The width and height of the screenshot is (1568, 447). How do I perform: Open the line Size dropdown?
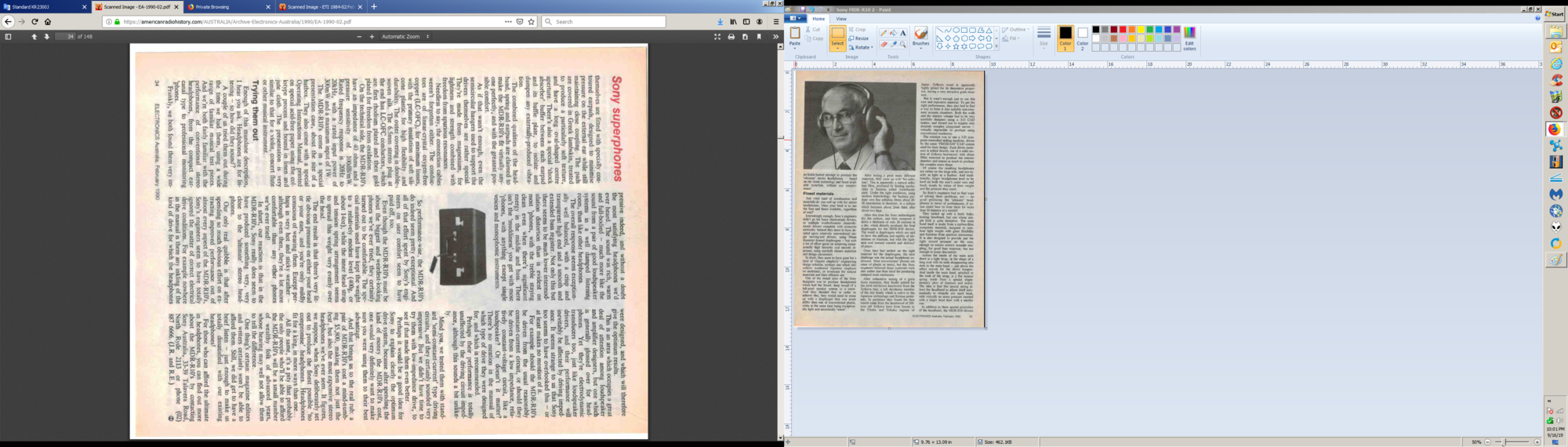[1044, 38]
